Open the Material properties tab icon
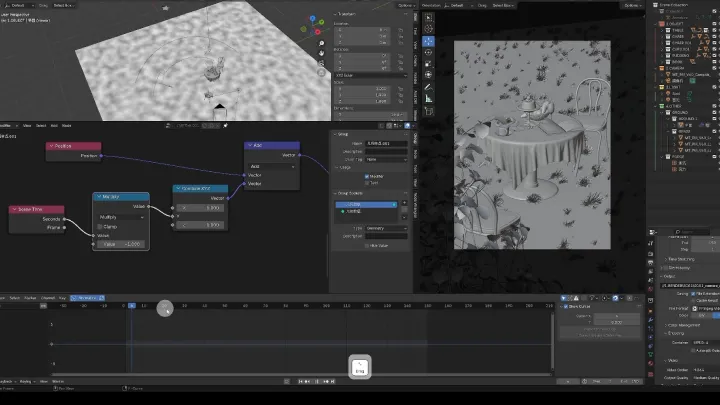720x405 pixels. coord(651,364)
